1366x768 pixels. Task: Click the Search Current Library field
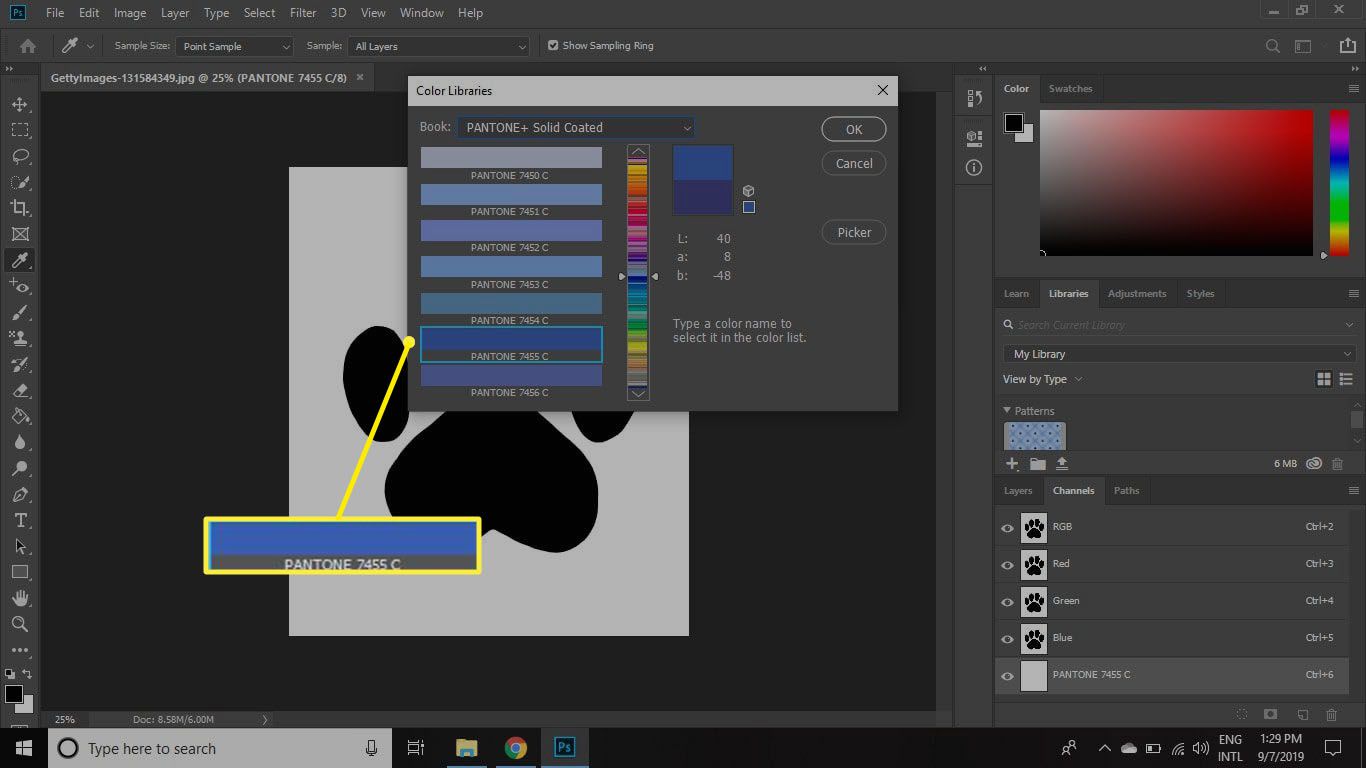point(1179,325)
